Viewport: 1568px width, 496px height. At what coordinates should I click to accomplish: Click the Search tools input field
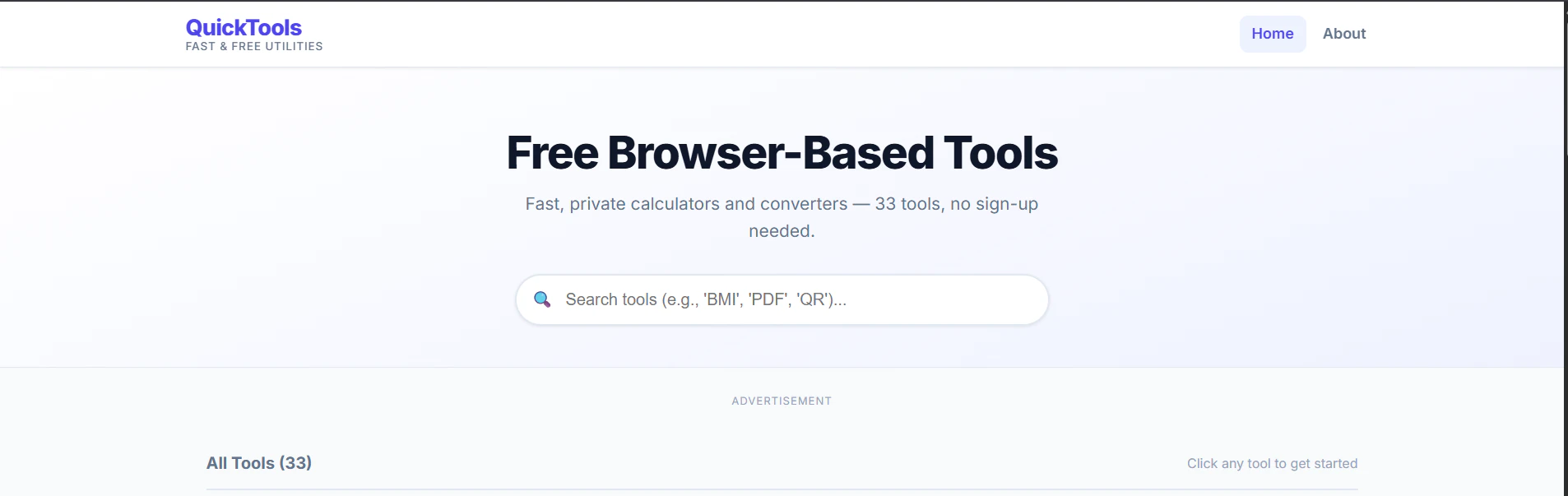(782, 299)
